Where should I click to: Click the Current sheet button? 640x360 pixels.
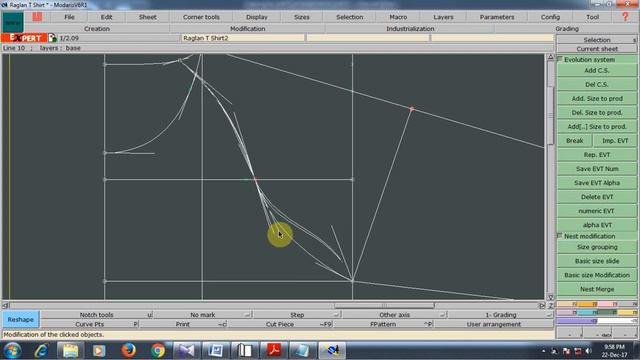597,49
